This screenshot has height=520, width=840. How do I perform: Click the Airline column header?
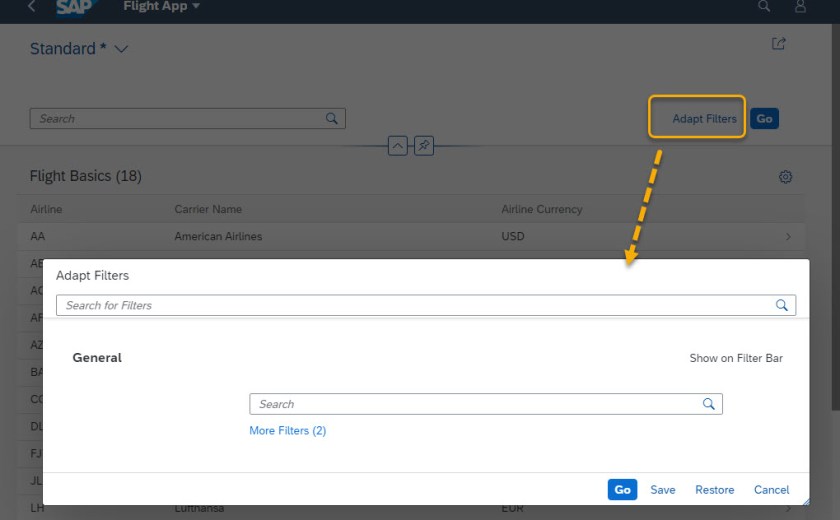pyautogui.click(x=46, y=209)
